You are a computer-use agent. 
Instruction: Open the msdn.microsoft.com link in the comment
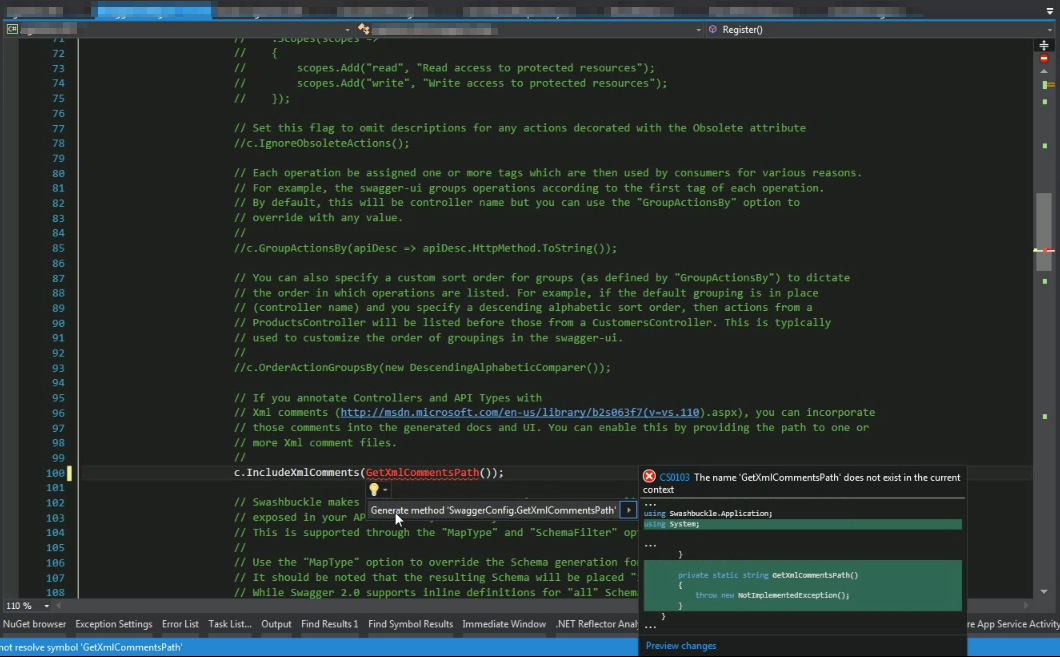tap(520, 412)
